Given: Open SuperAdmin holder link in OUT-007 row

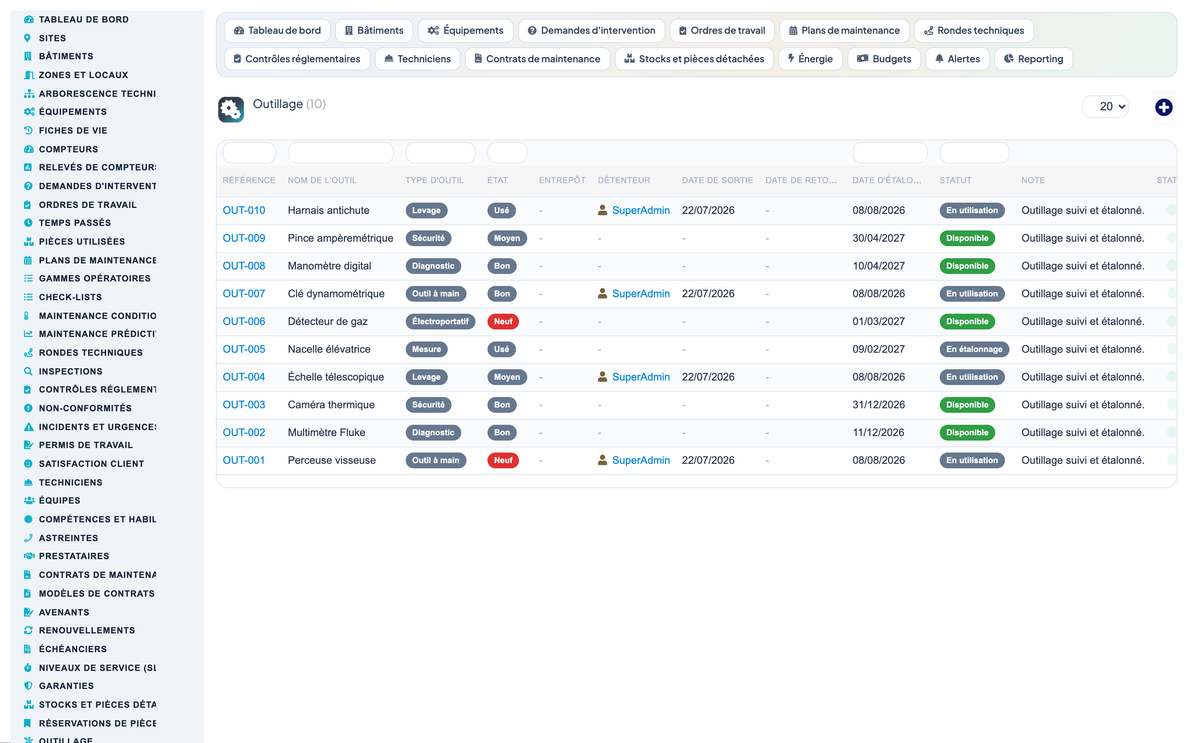Looking at the screenshot, I should pos(641,294).
